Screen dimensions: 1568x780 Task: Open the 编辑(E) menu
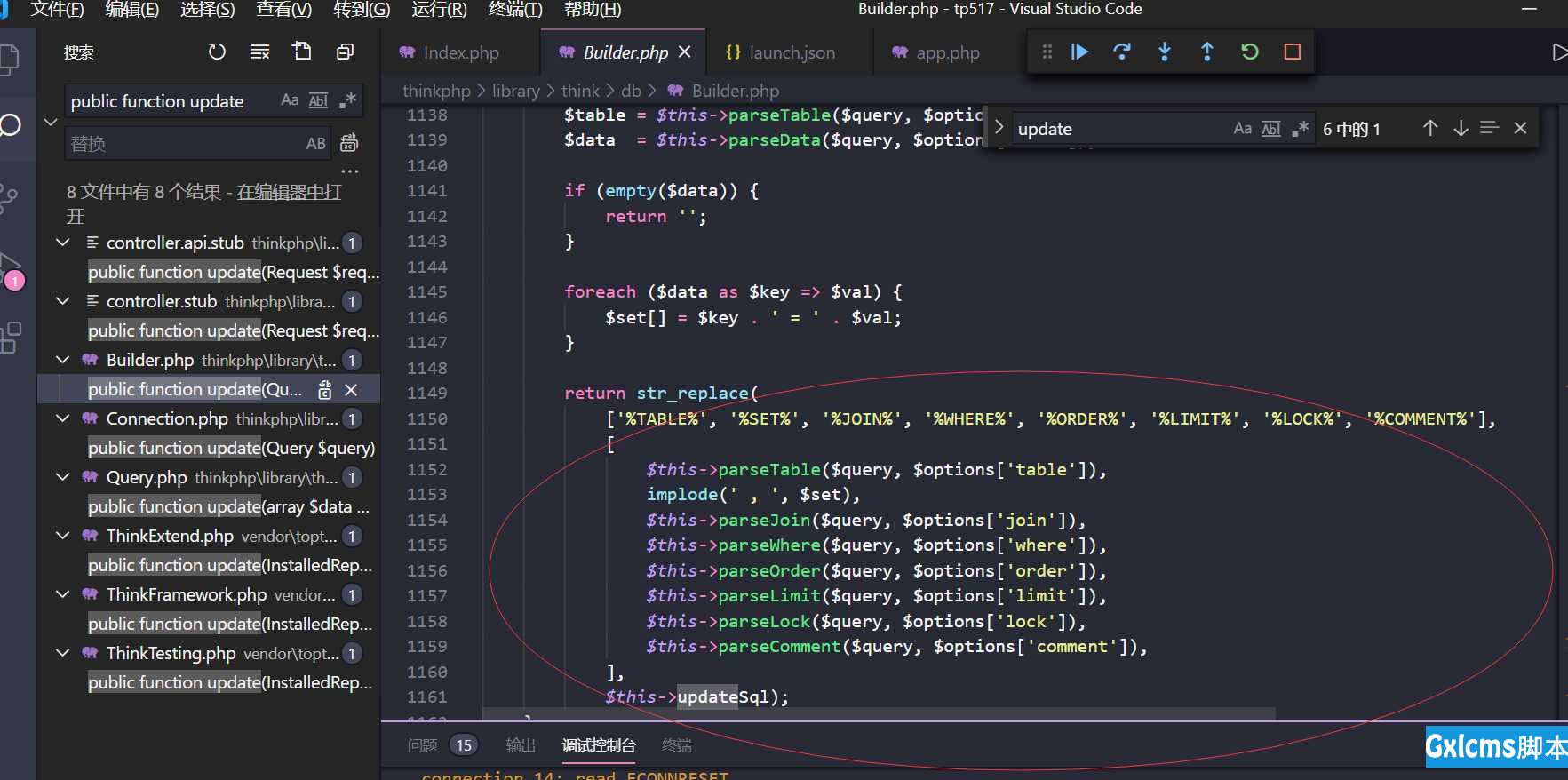coord(132,9)
